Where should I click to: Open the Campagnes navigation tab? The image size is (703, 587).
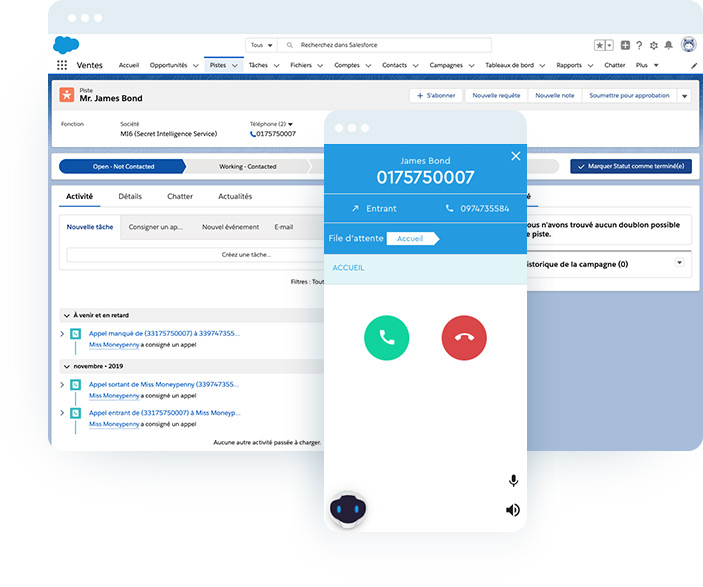446,65
